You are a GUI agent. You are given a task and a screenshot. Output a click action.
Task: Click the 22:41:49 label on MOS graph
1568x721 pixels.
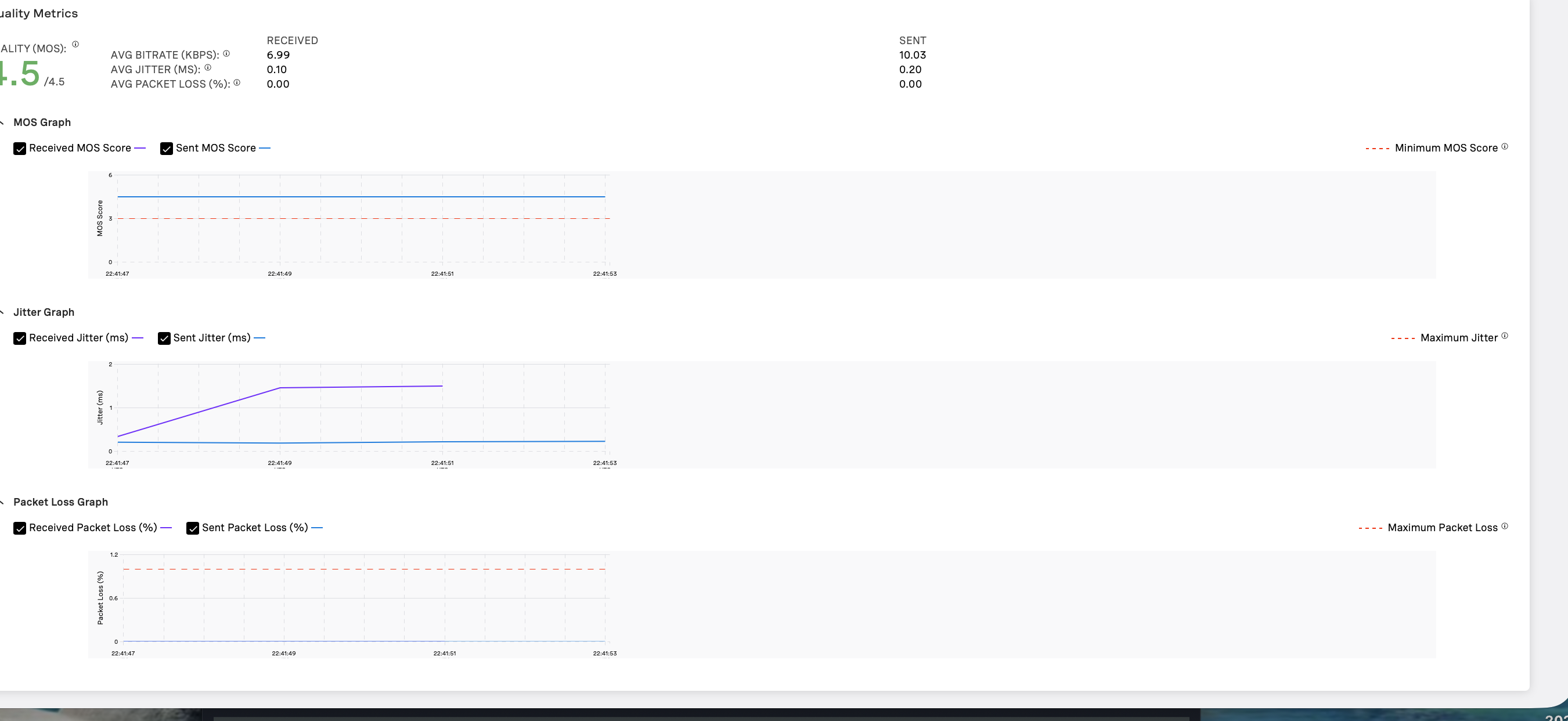(x=279, y=274)
